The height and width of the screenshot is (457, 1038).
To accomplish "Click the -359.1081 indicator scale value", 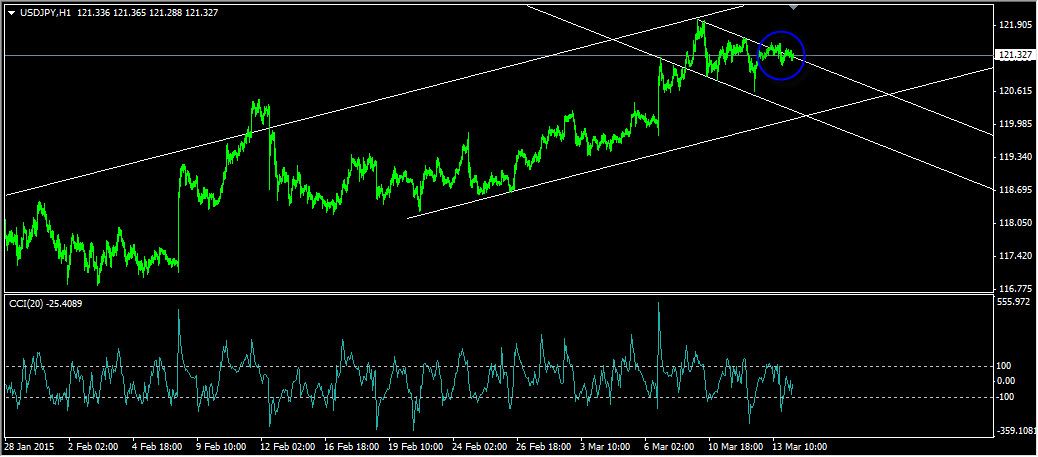I will tap(1017, 431).
